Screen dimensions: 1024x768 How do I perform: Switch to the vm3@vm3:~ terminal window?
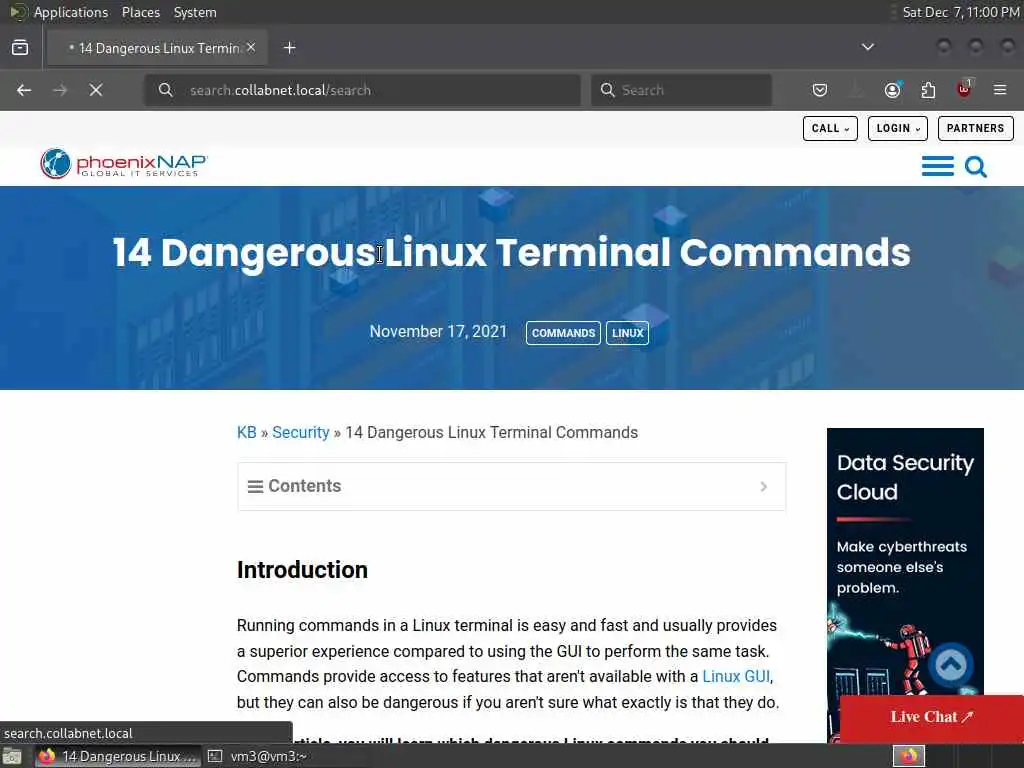click(x=258, y=756)
